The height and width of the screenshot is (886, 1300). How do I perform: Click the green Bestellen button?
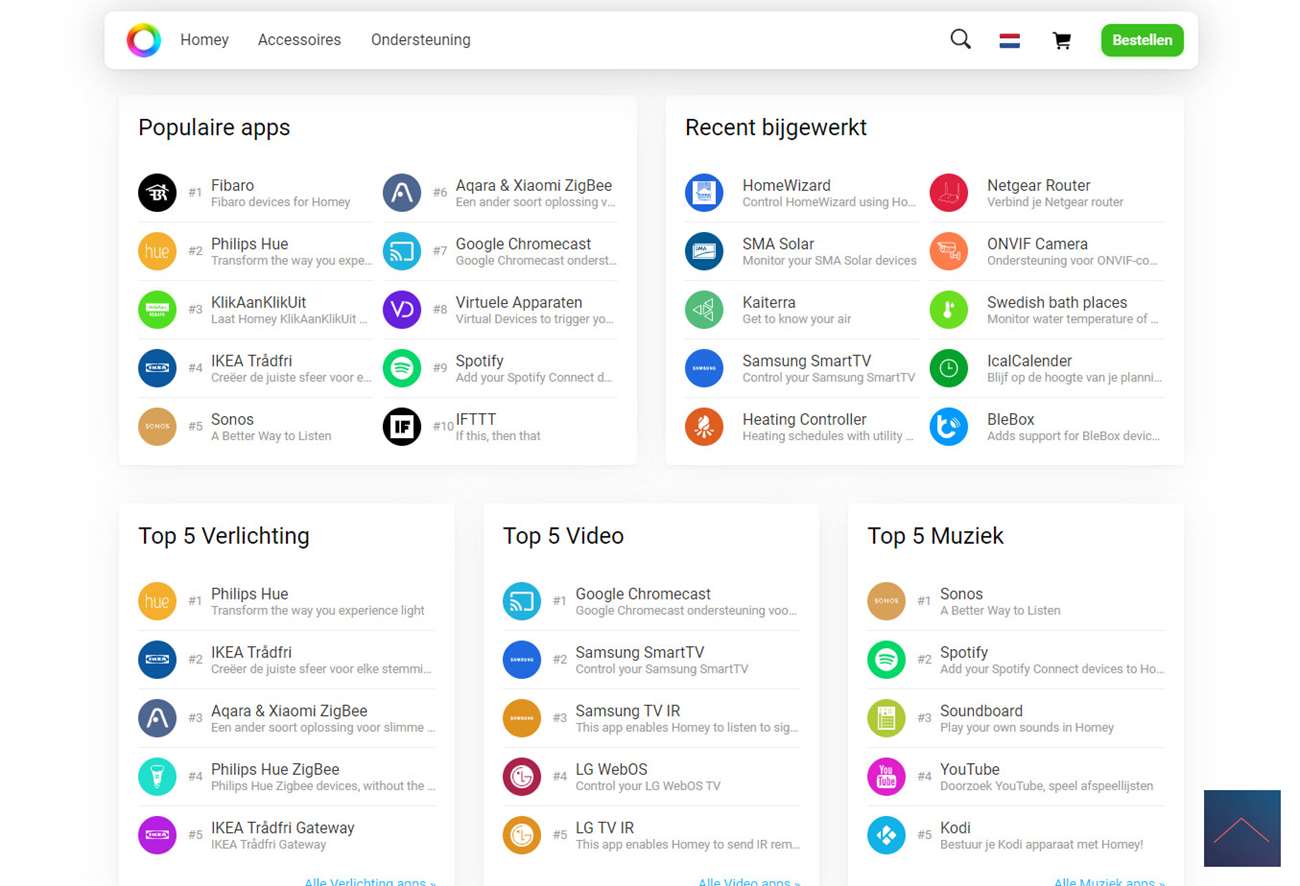tap(1142, 40)
